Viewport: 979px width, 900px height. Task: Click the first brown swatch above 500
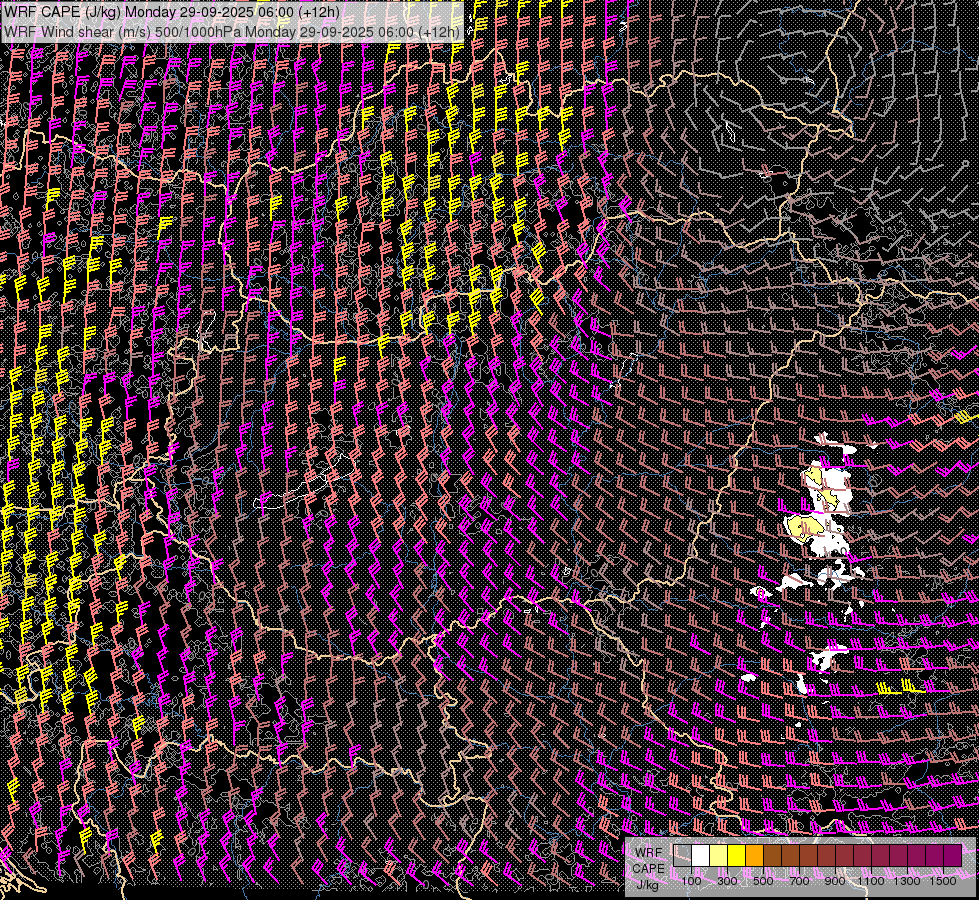(772, 855)
